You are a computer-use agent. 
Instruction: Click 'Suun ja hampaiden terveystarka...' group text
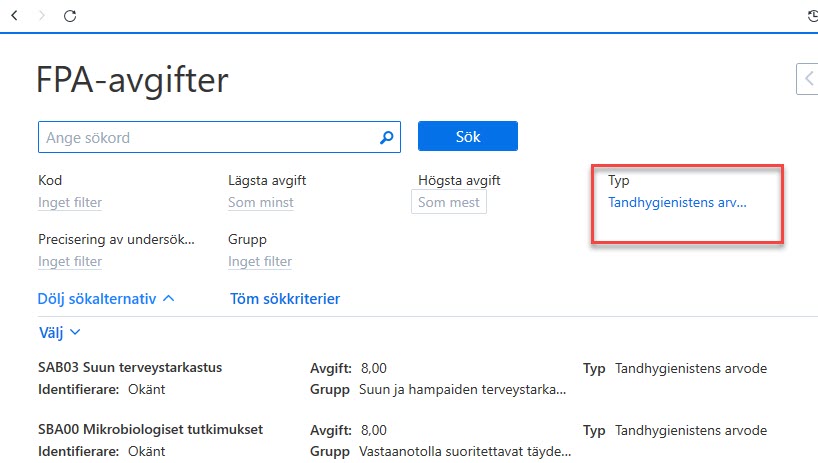click(462, 389)
